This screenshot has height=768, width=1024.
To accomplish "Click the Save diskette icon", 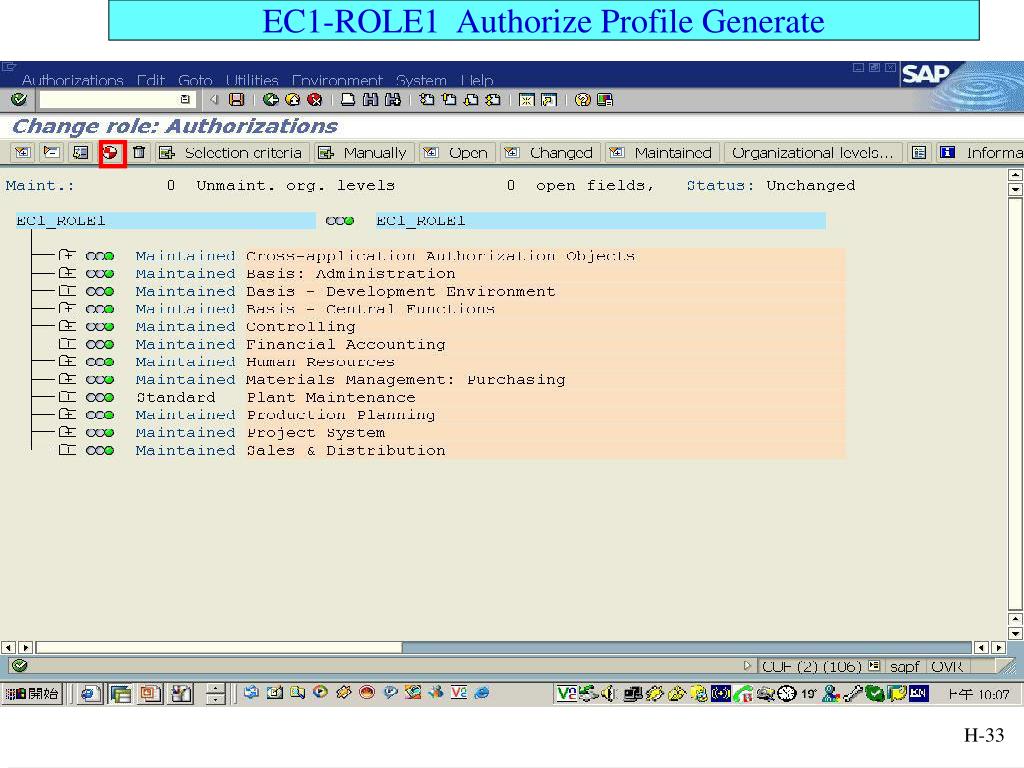I will [x=236, y=99].
